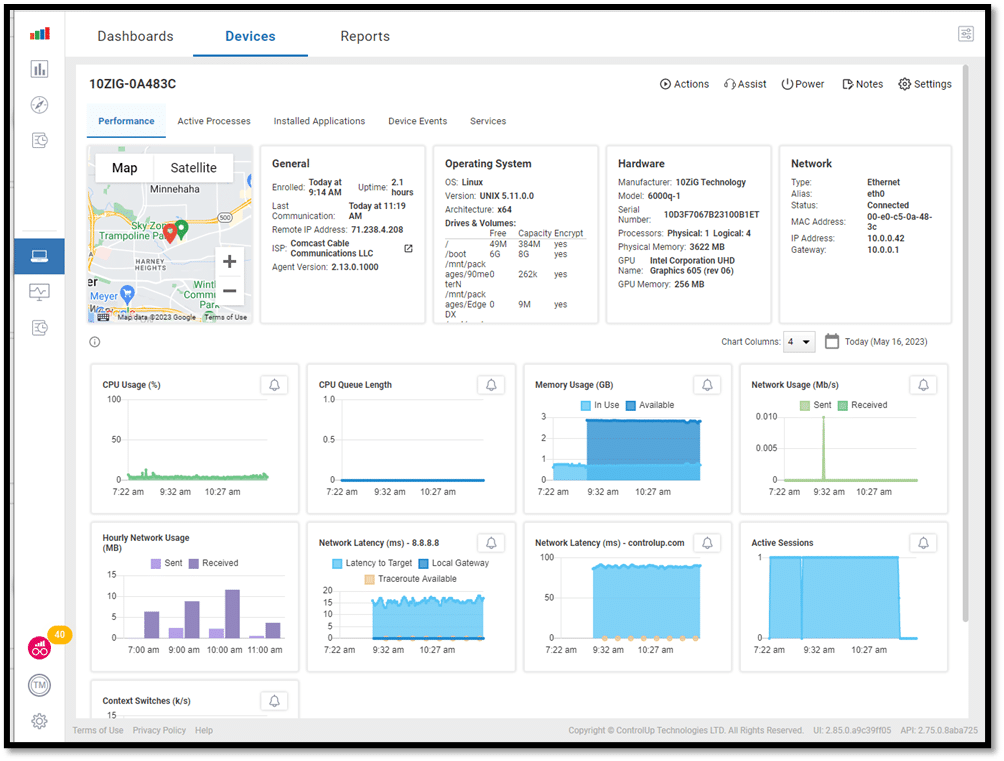
Task: Switch to the Services tab
Action: point(488,121)
